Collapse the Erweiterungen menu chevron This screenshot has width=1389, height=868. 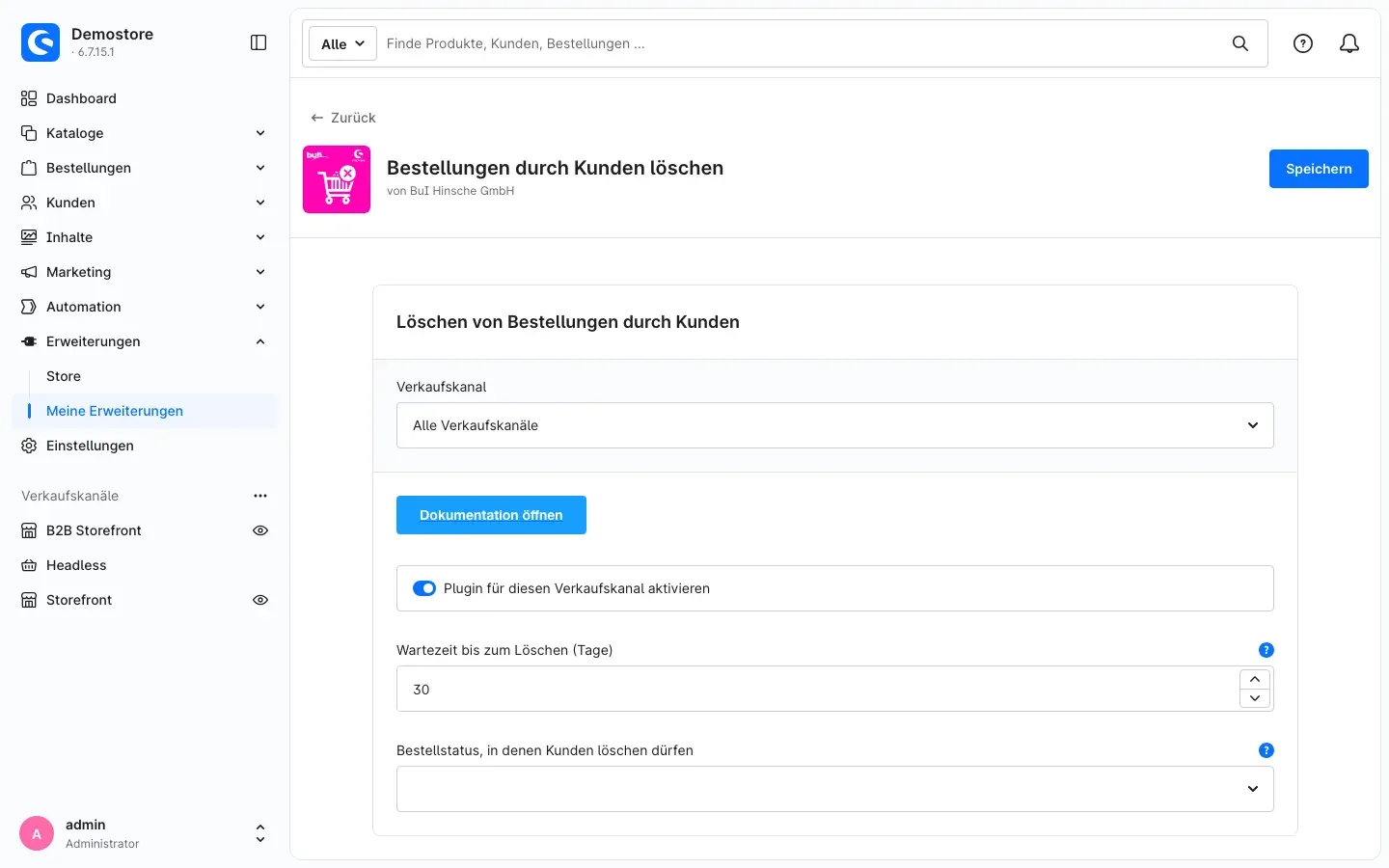(x=260, y=341)
